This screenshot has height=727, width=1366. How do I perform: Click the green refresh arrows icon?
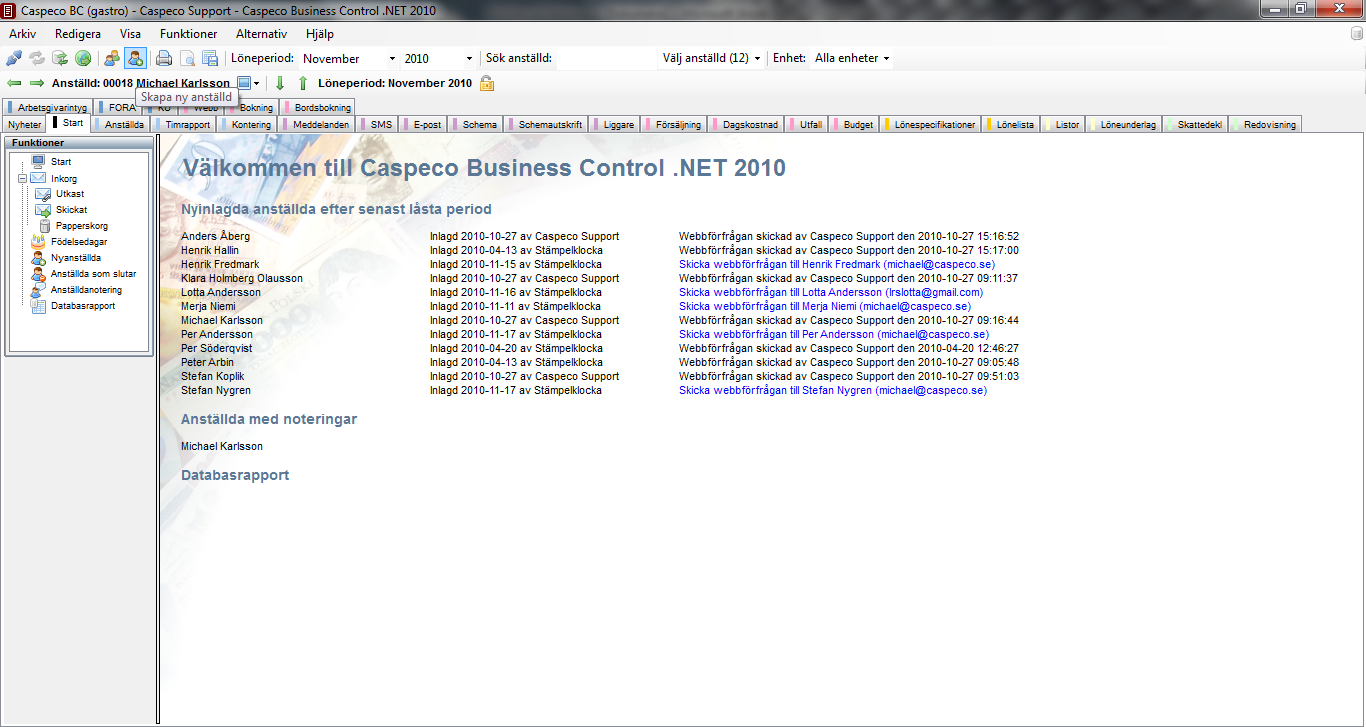click(60, 58)
